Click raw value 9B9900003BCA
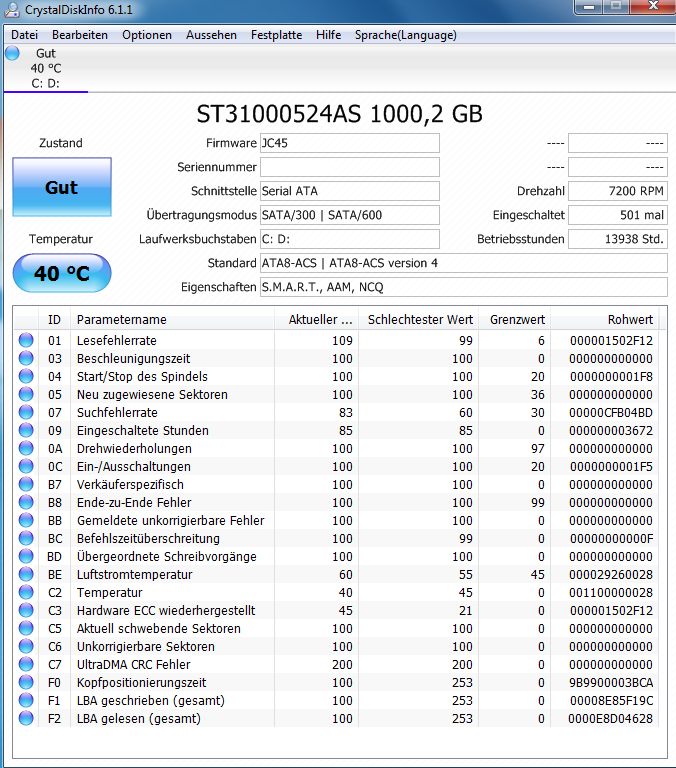Screen dimensions: 676x768 [611, 682]
